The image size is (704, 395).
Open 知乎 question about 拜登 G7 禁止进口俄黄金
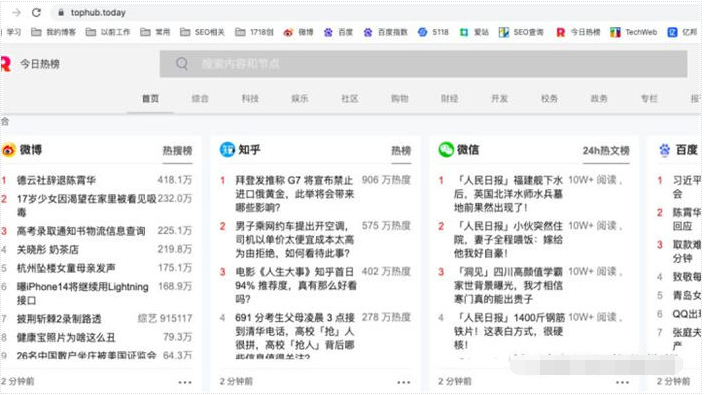(x=295, y=194)
